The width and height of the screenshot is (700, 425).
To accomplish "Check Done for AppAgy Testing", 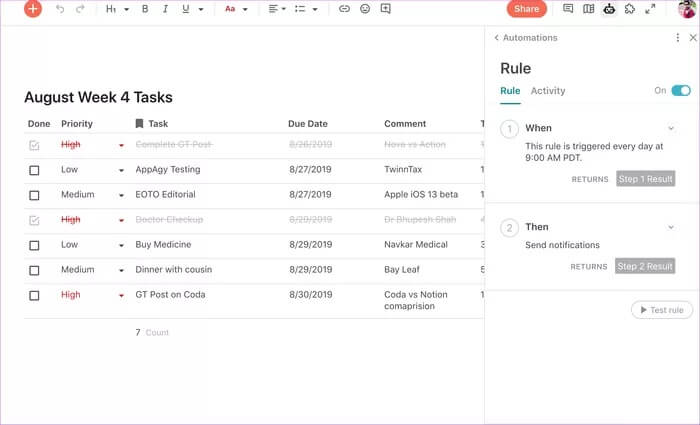I will (34, 170).
